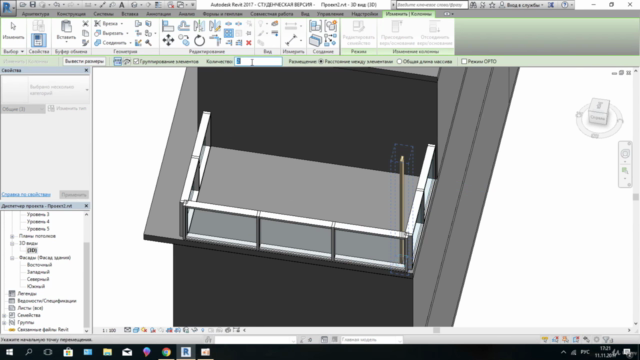This screenshot has width=640, height=360.
Task: Open the Аннотации ribbon tab
Action: [x=158, y=14]
